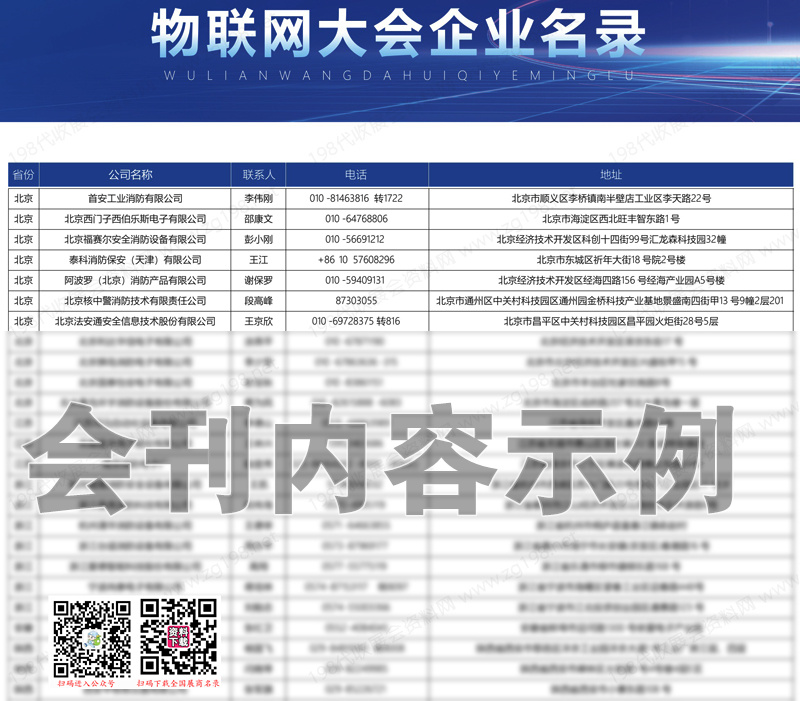Click phone +86 10 57608296
The width and height of the screenshot is (800, 701).
356,260
